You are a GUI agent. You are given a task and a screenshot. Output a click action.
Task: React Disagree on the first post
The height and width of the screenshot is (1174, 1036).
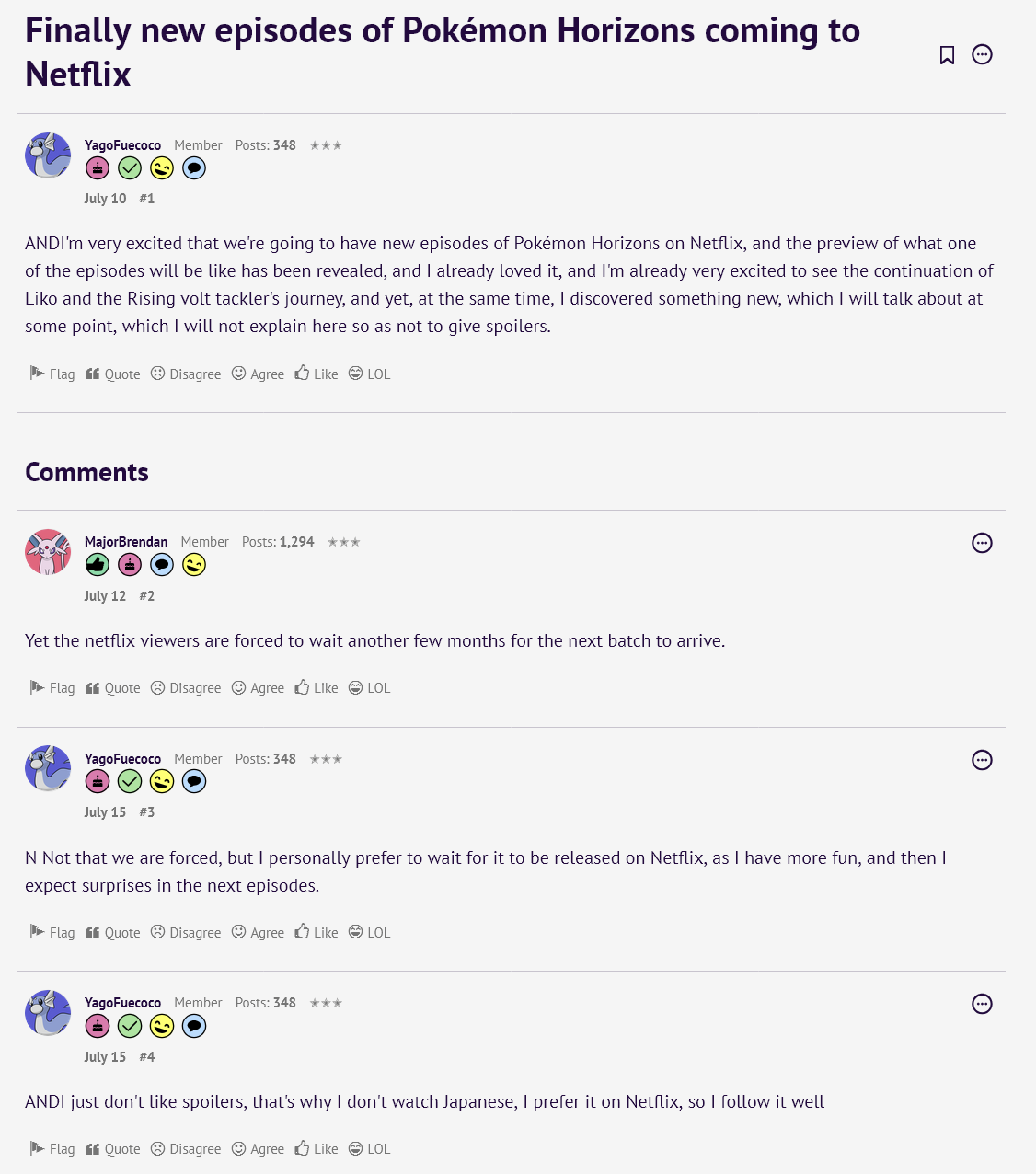point(186,374)
